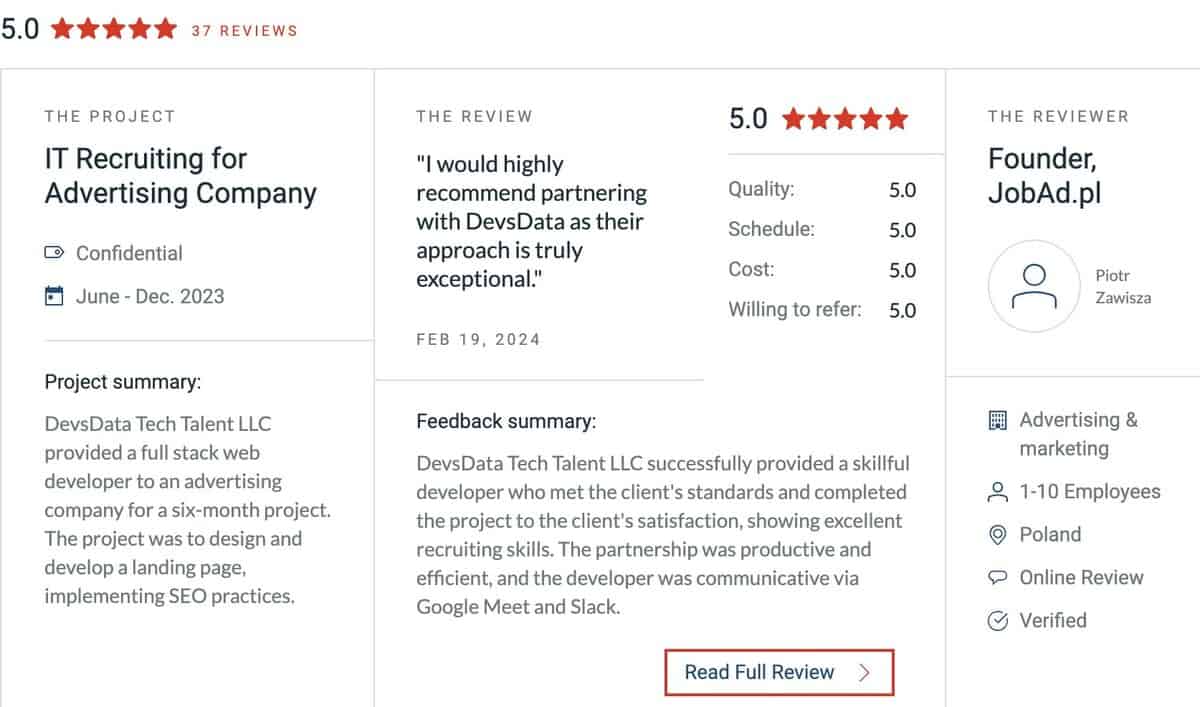Click the review's 5.0 red star rating

[845, 120]
